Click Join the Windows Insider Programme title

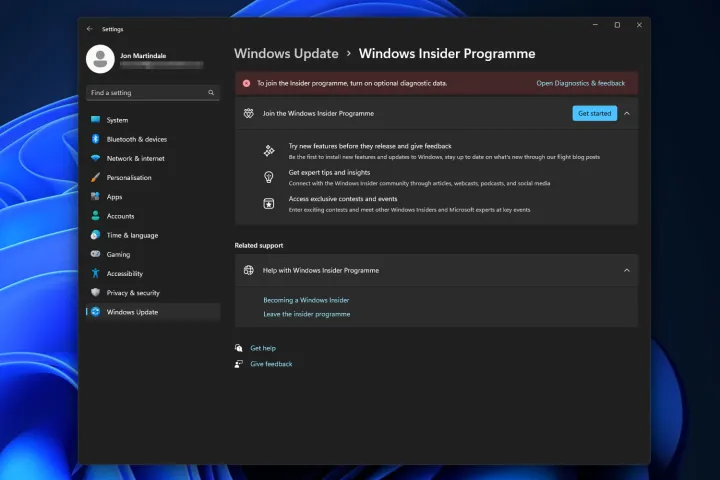coord(318,113)
